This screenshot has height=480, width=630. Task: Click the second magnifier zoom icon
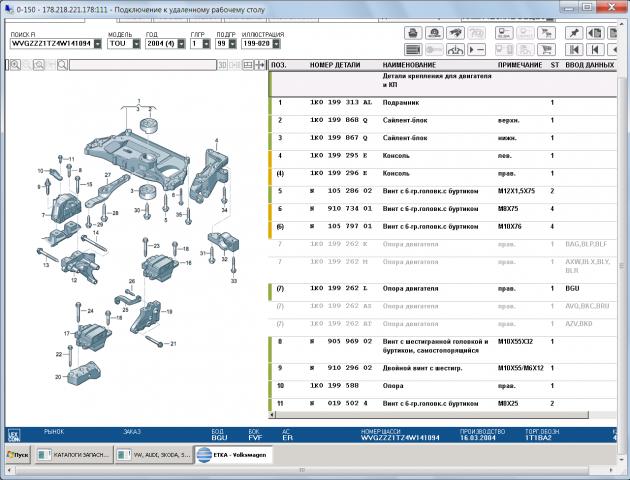point(39,65)
